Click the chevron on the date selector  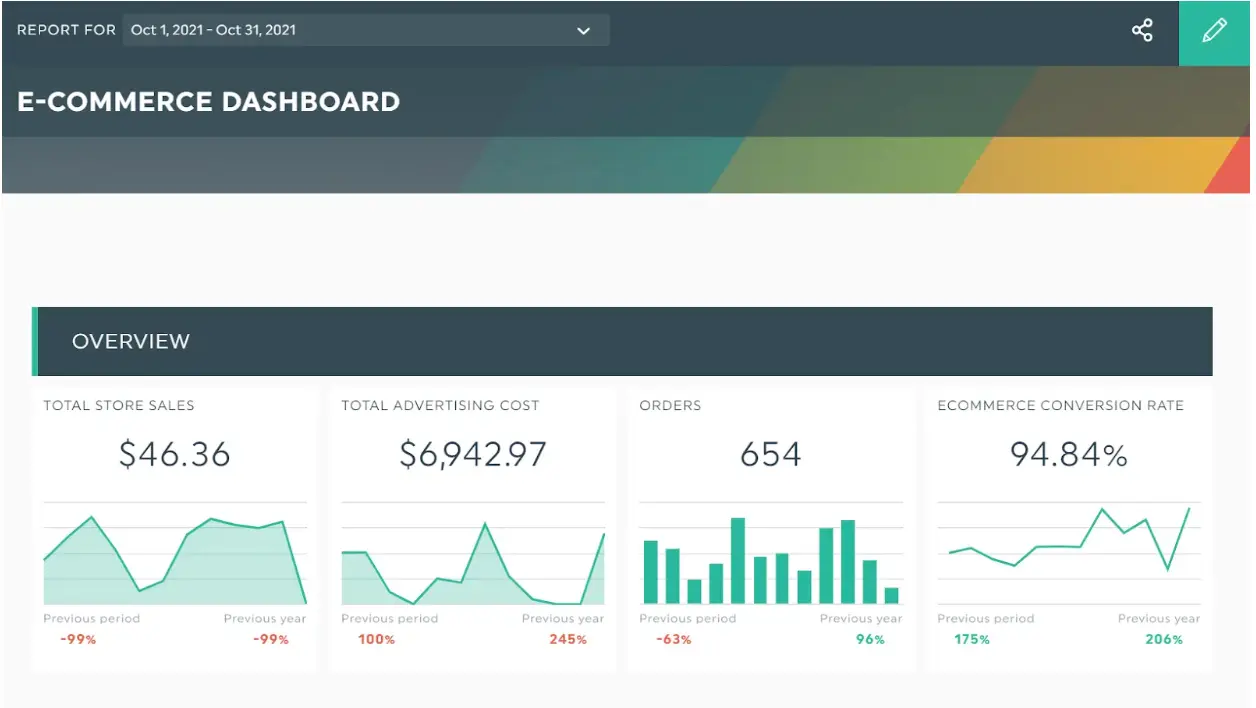[x=583, y=31]
